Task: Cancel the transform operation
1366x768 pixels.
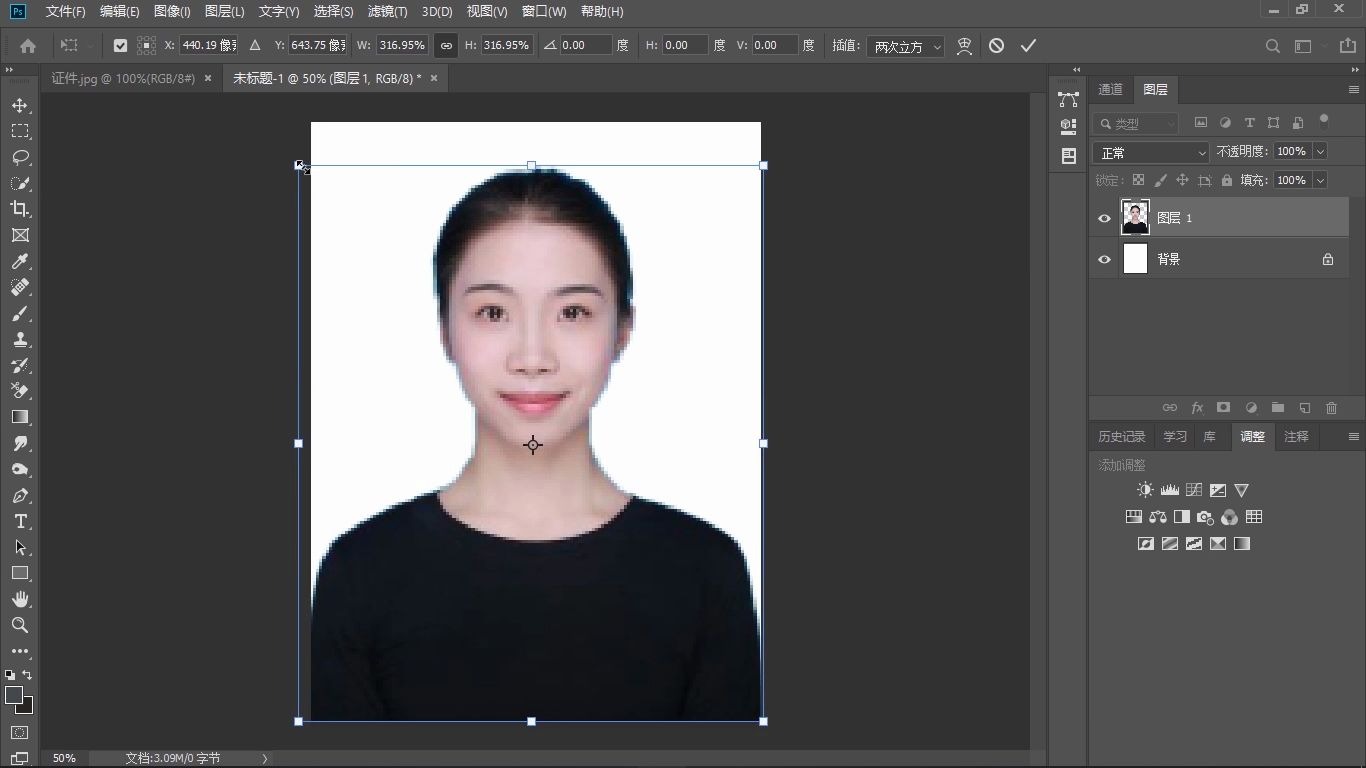Action: pos(996,46)
